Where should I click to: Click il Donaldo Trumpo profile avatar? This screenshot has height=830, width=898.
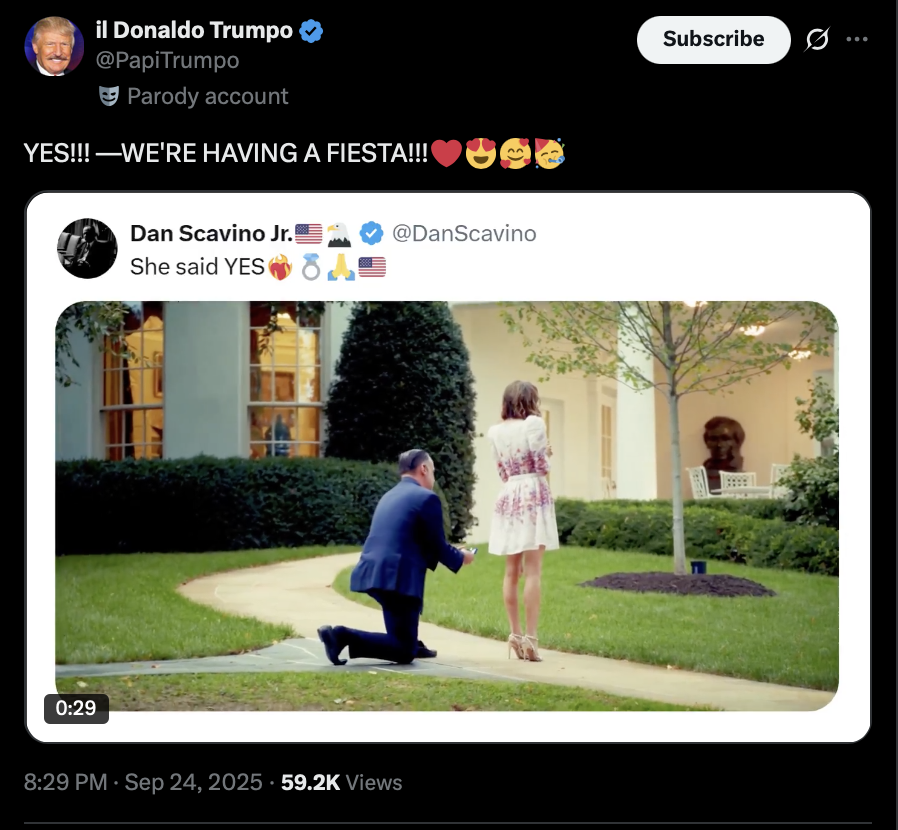point(54,46)
